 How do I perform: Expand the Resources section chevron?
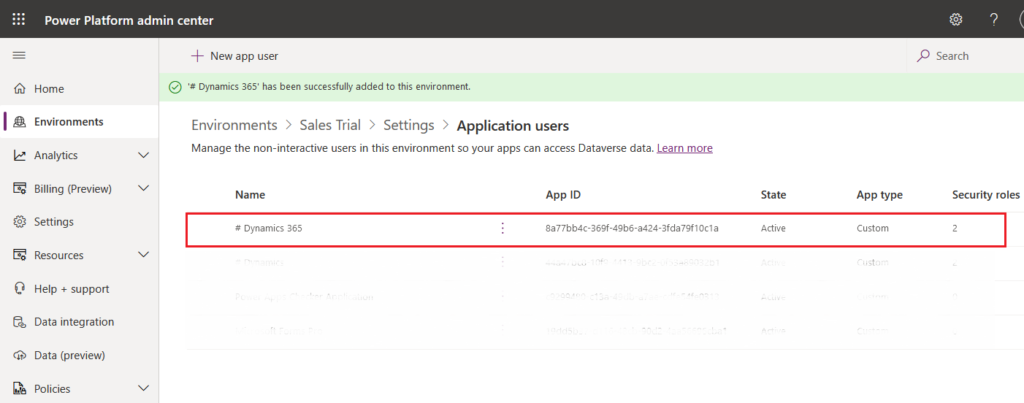click(144, 255)
